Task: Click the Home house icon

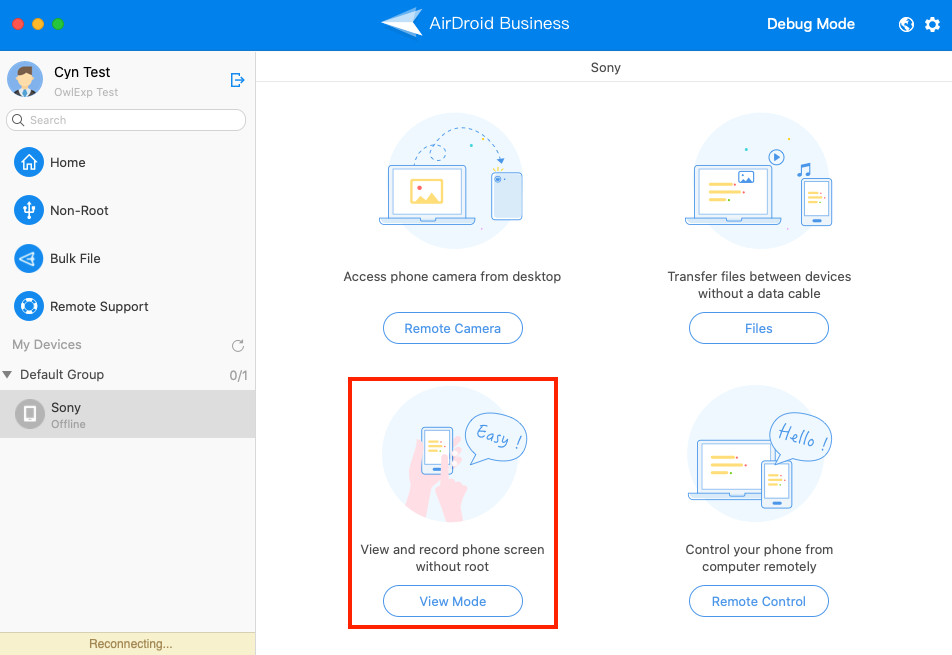Action: (x=29, y=162)
